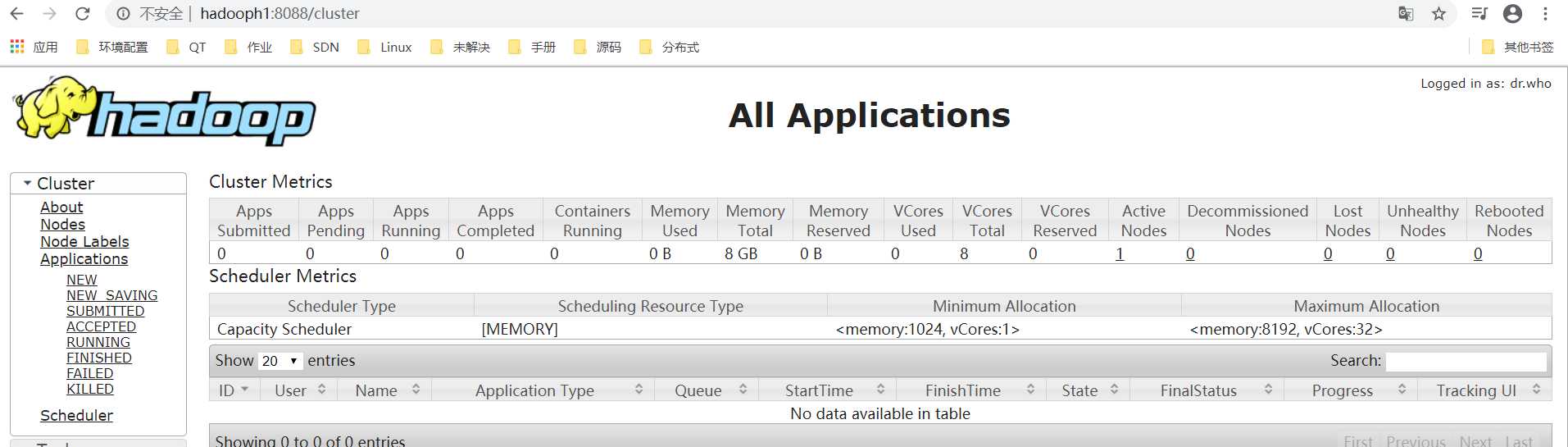Open the Lost Nodes count link
This screenshot has height=447, width=1568.
click(1328, 254)
